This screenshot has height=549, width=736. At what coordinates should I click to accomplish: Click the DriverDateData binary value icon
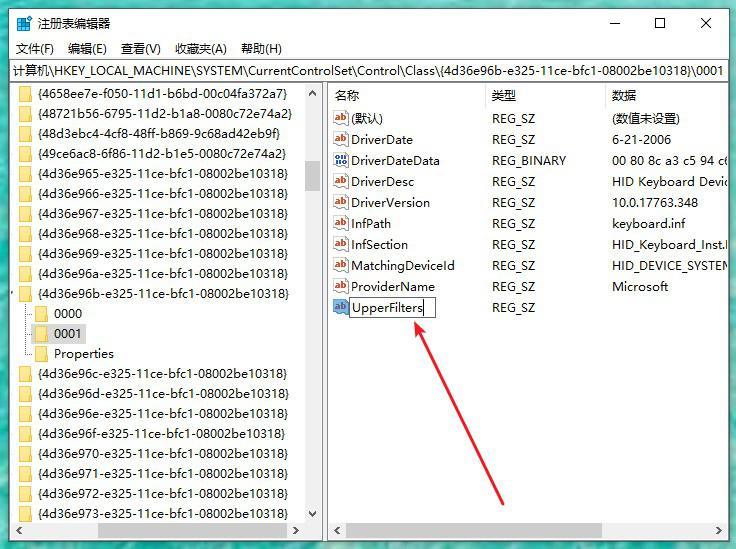(x=341, y=161)
